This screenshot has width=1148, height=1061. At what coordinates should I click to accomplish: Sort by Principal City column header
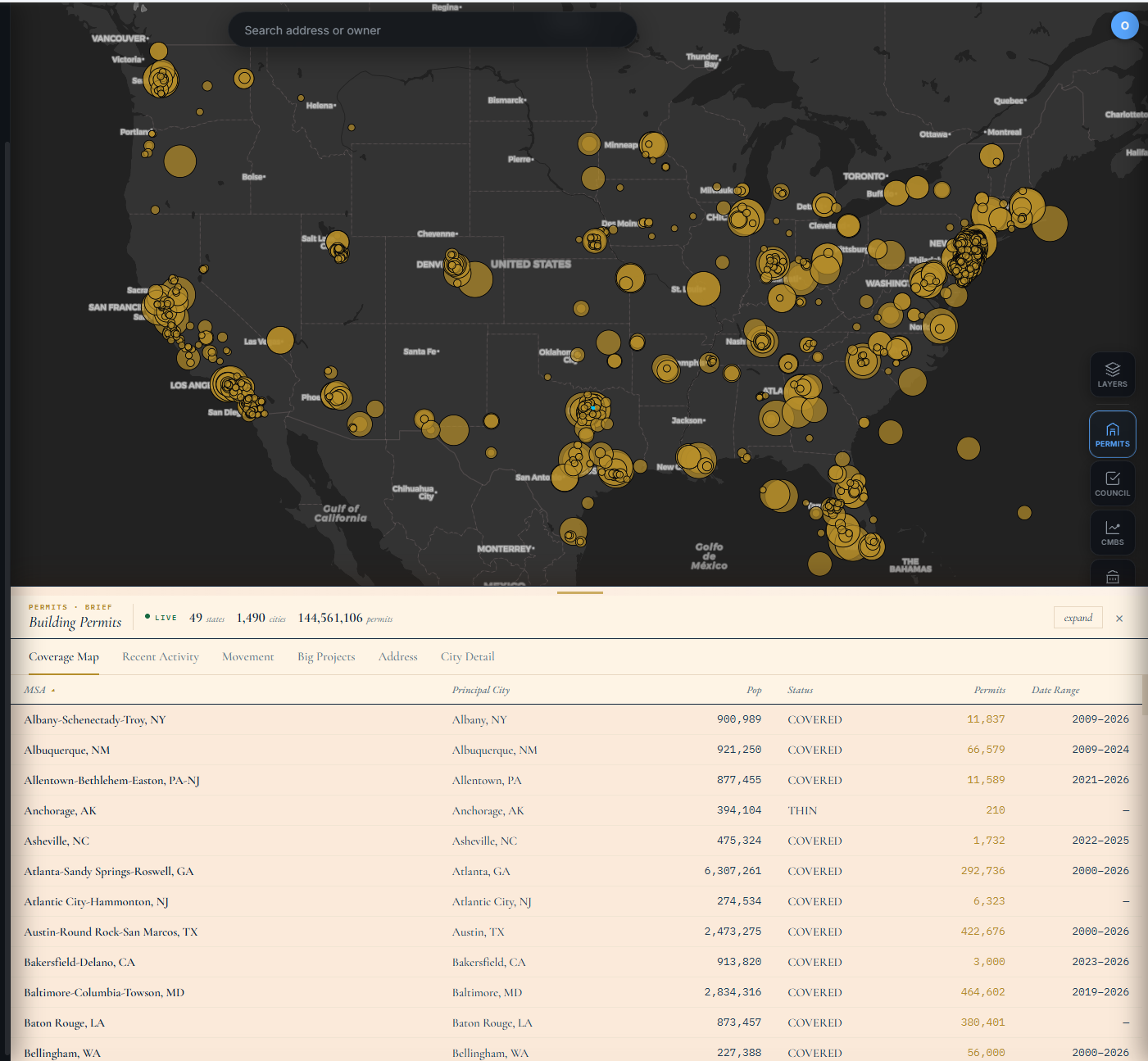pos(481,690)
